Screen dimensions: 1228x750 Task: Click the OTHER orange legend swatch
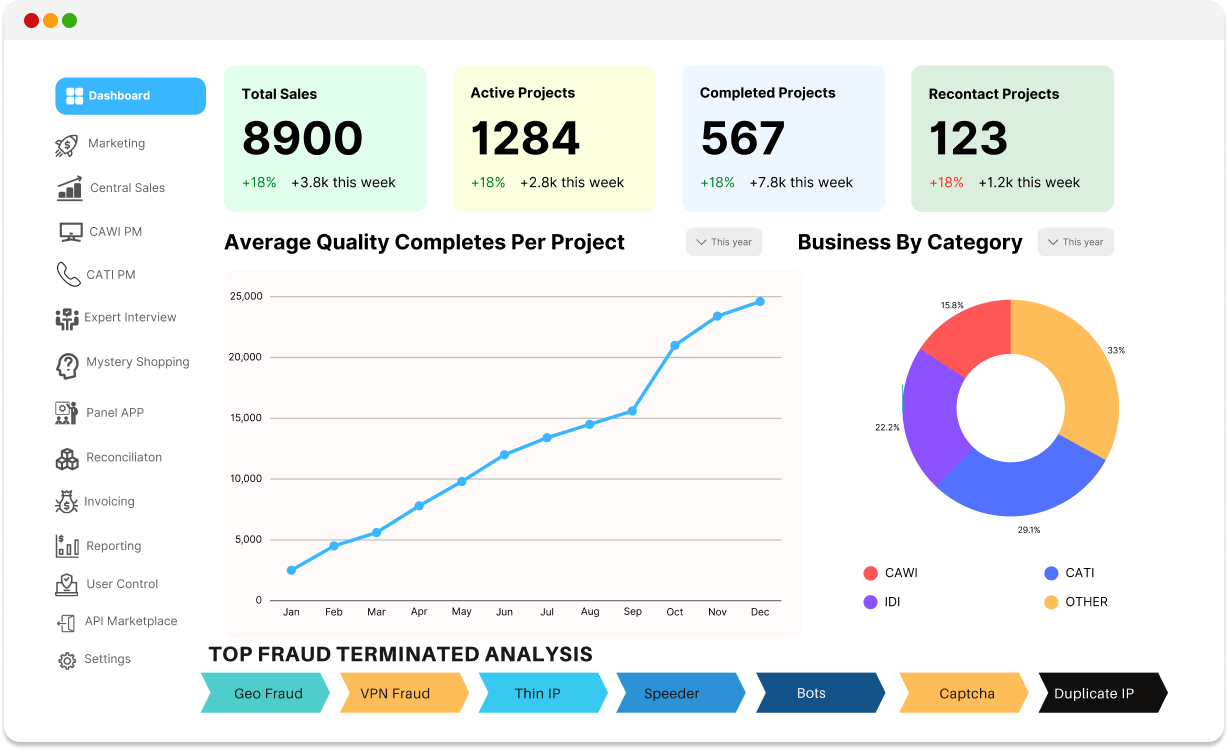[x=1051, y=602]
